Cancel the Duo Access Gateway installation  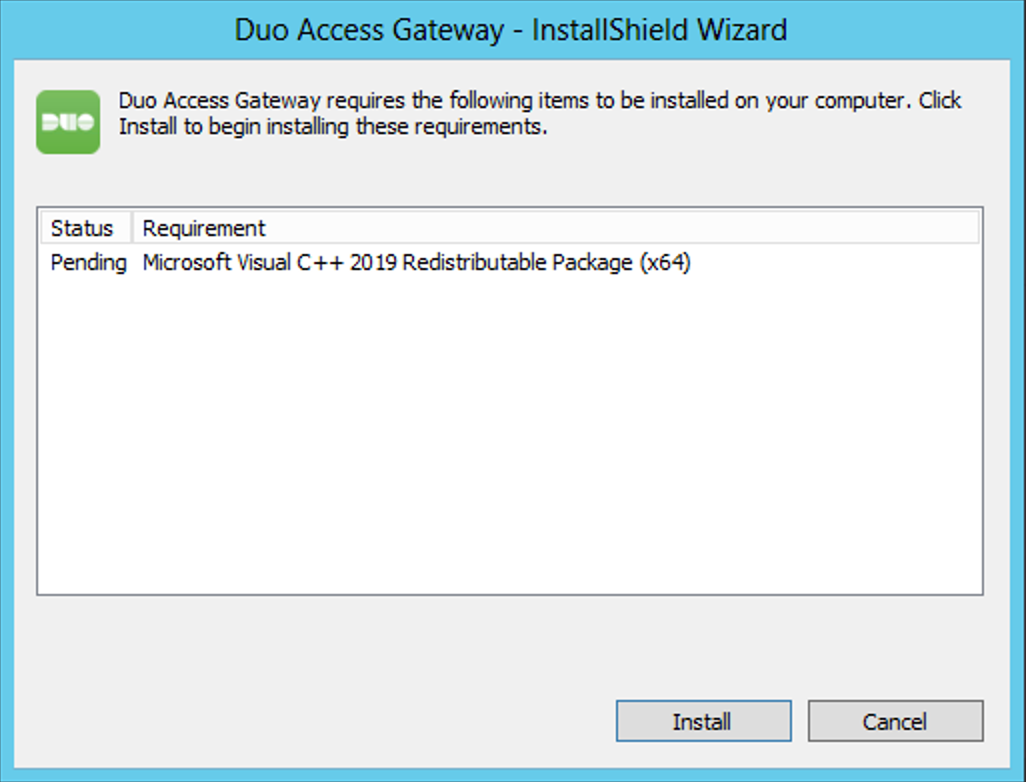click(895, 720)
